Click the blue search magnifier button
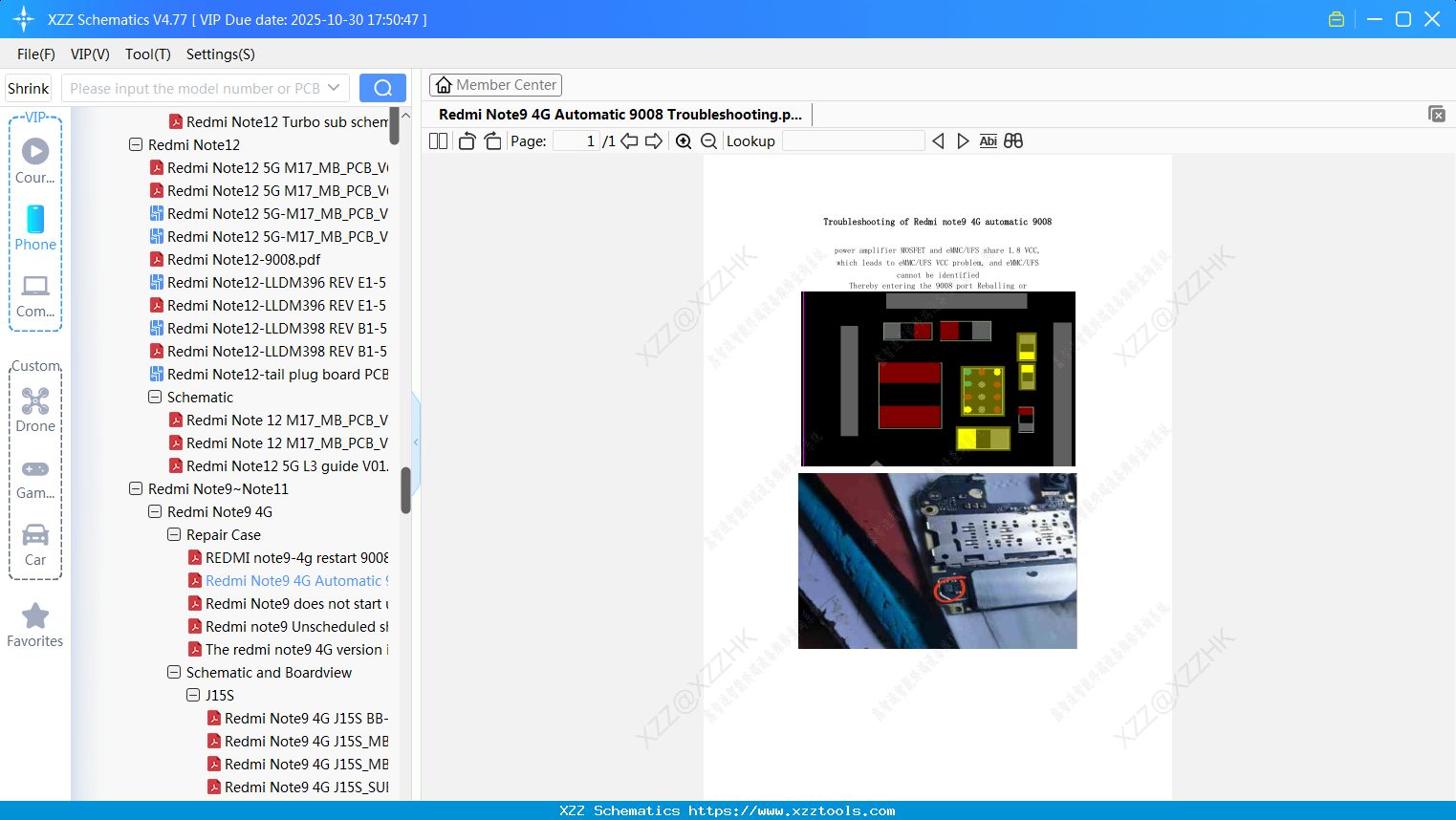Image resolution: width=1456 pixels, height=820 pixels. pos(382,87)
